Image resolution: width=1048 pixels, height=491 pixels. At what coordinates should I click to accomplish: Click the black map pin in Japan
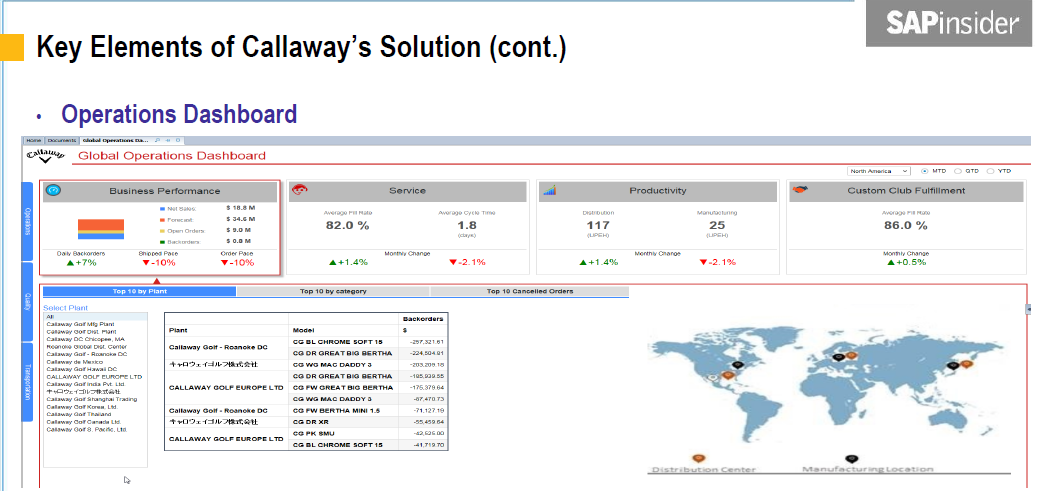point(954,365)
